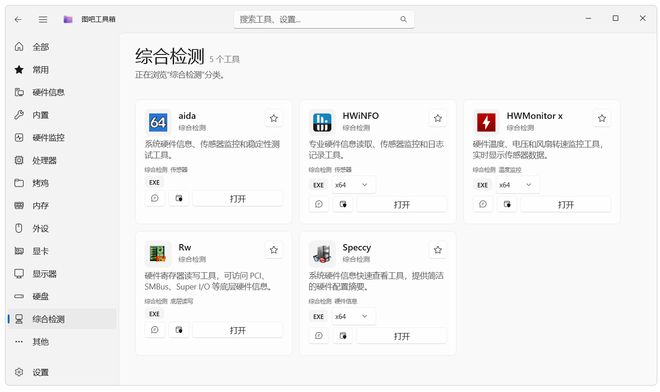Click the Speccy app icon
The height and width of the screenshot is (392, 660).
[x=322, y=254]
